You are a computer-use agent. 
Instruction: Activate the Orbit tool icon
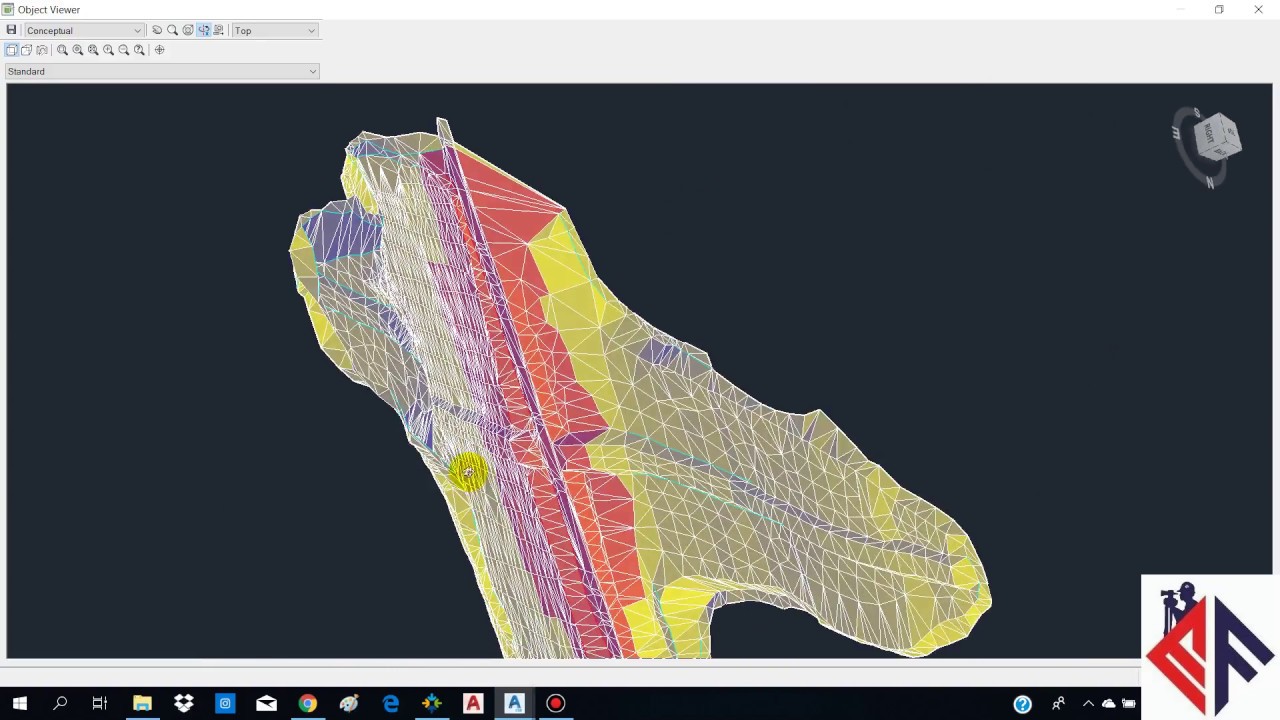[x=188, y=30]
